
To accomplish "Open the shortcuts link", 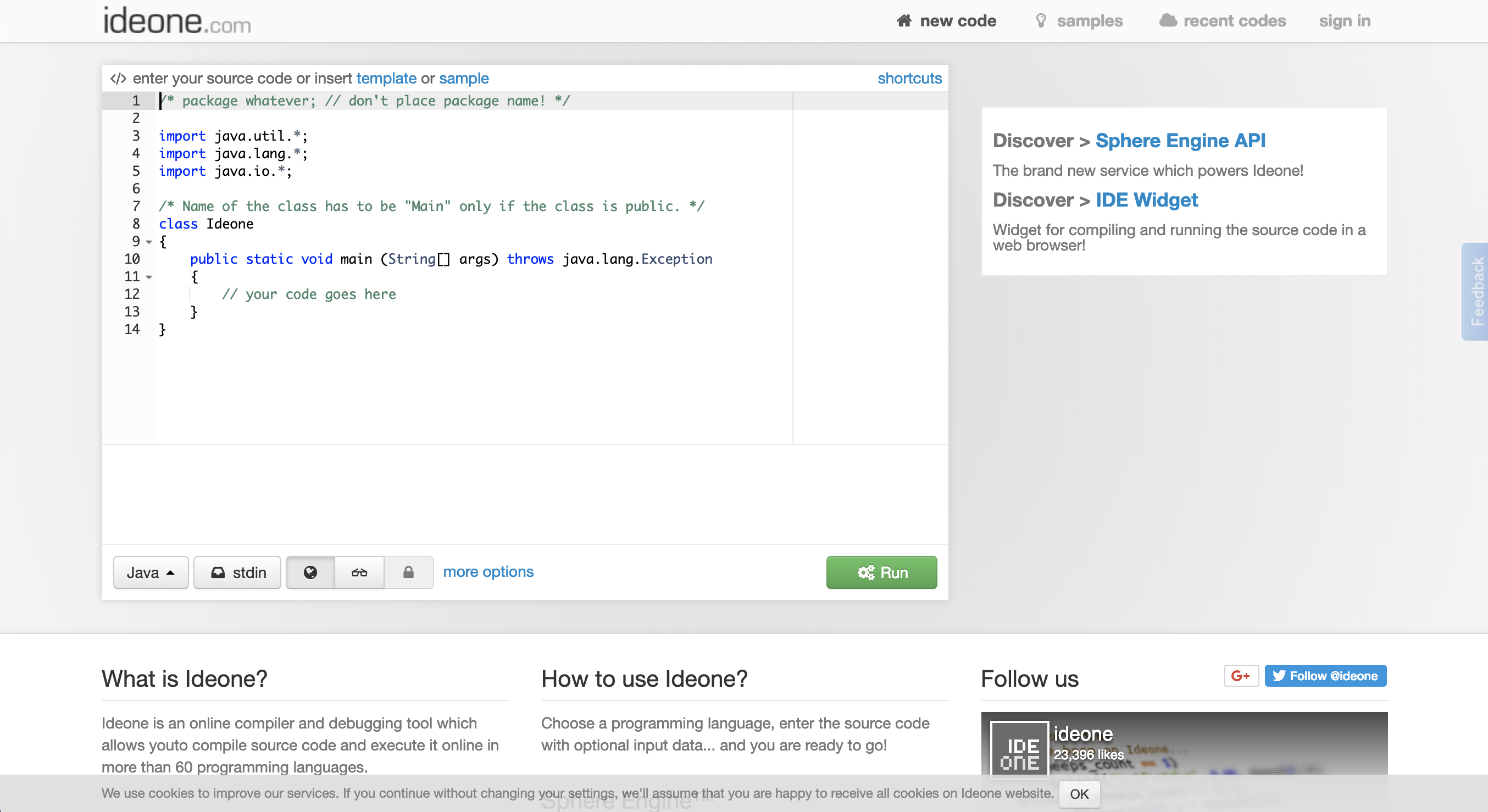I will (x=909, y=78).
